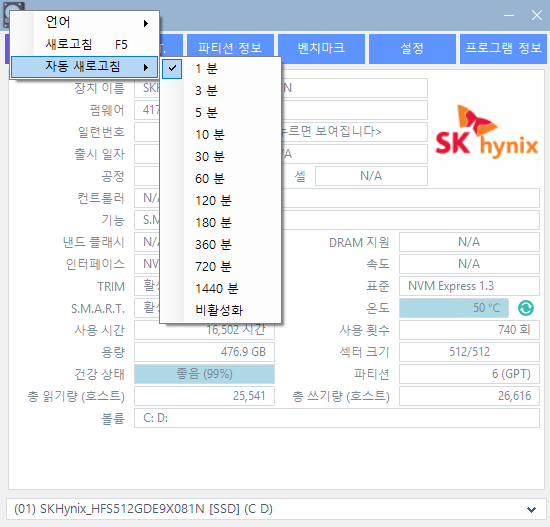Click the 740 회 power count field

[469, 330]
